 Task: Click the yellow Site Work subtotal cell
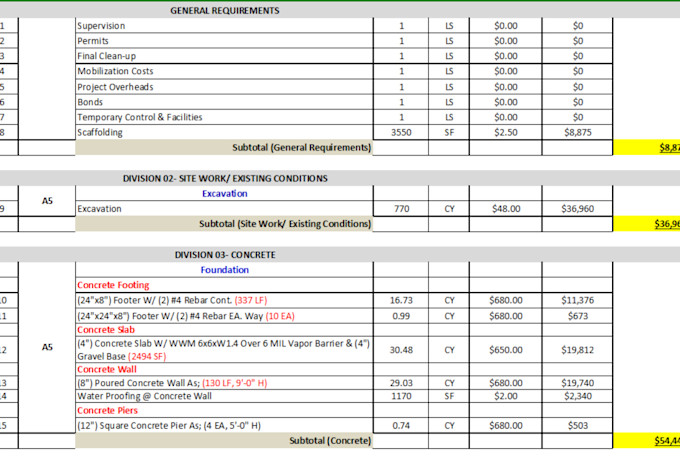pos(647,224)
